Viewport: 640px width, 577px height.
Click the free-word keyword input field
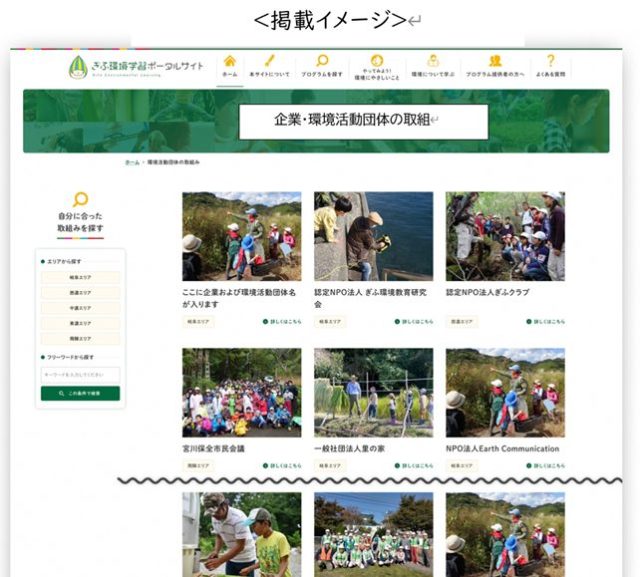pos(81,374)
